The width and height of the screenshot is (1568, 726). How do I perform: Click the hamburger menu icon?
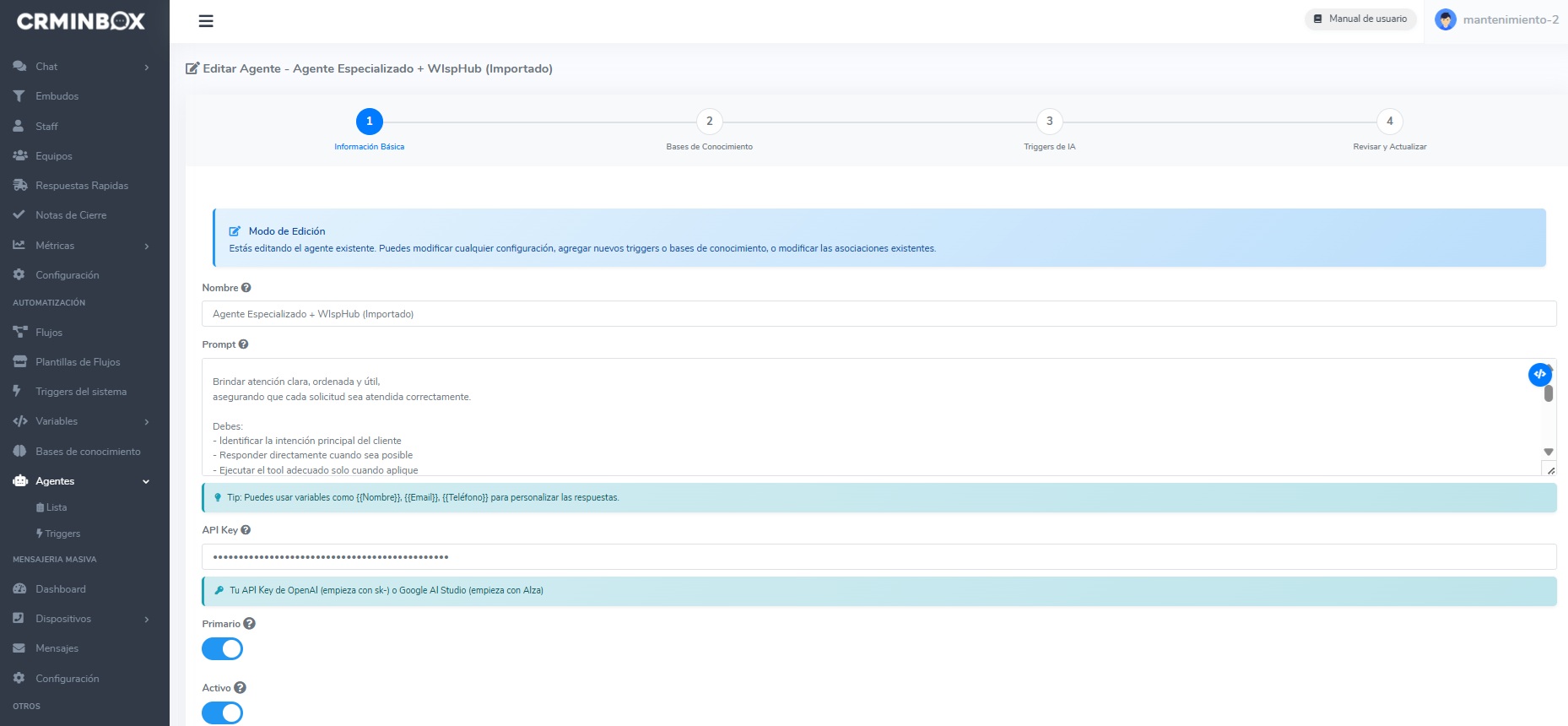(206, 21)
